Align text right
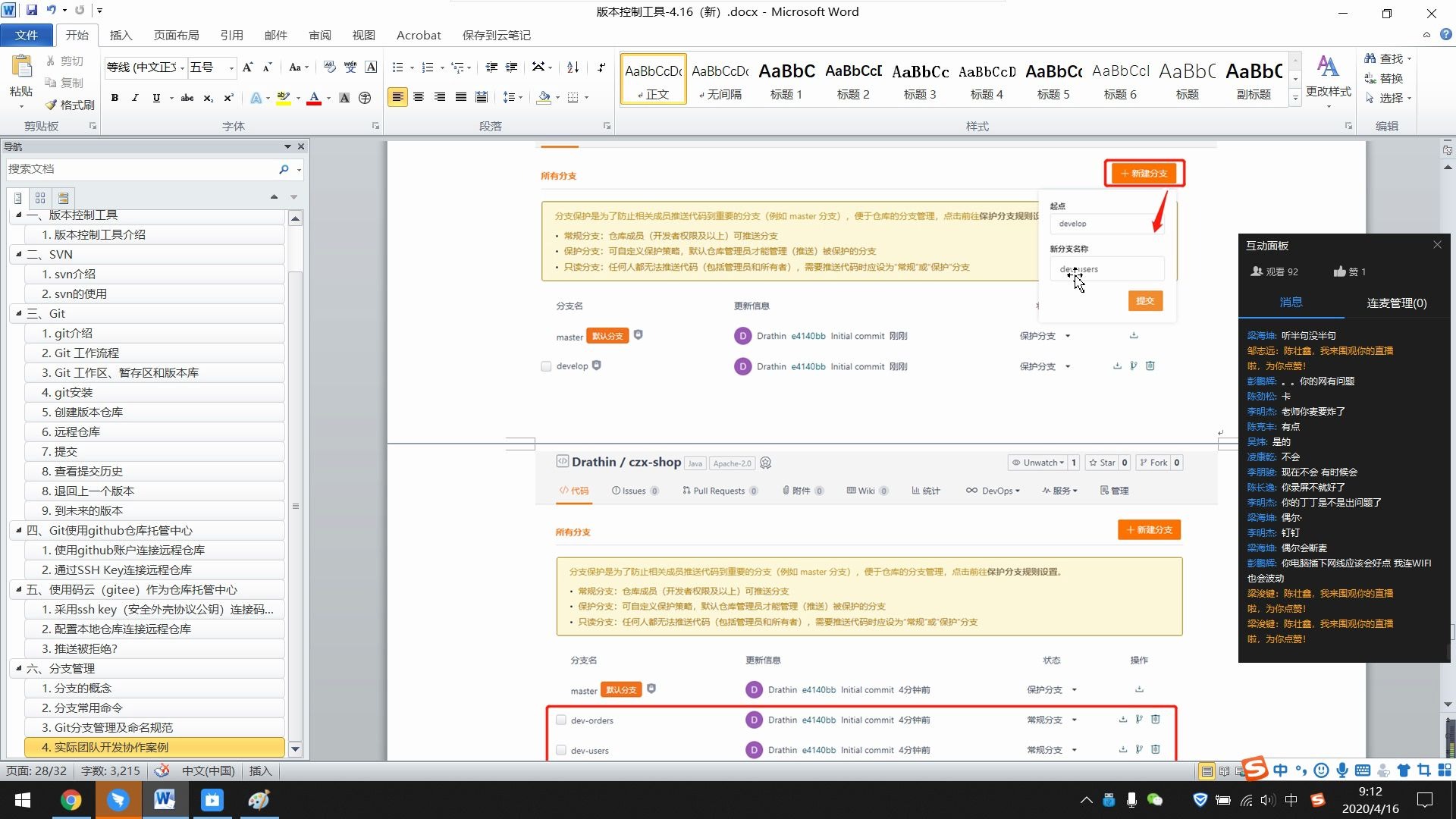Screen dimensions: 1456x819 [x=440, y=97]
